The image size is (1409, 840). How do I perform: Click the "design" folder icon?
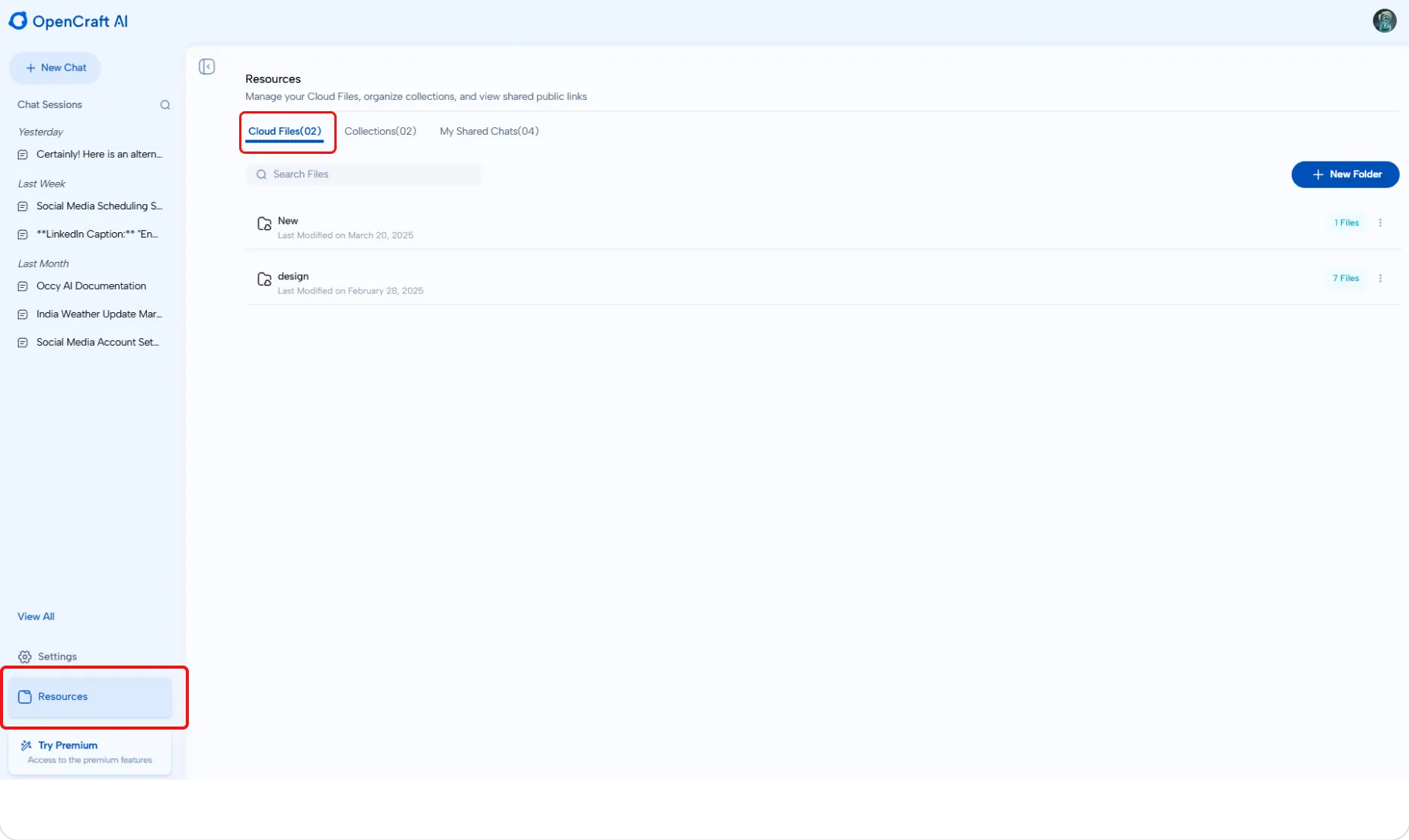(264, 279)
